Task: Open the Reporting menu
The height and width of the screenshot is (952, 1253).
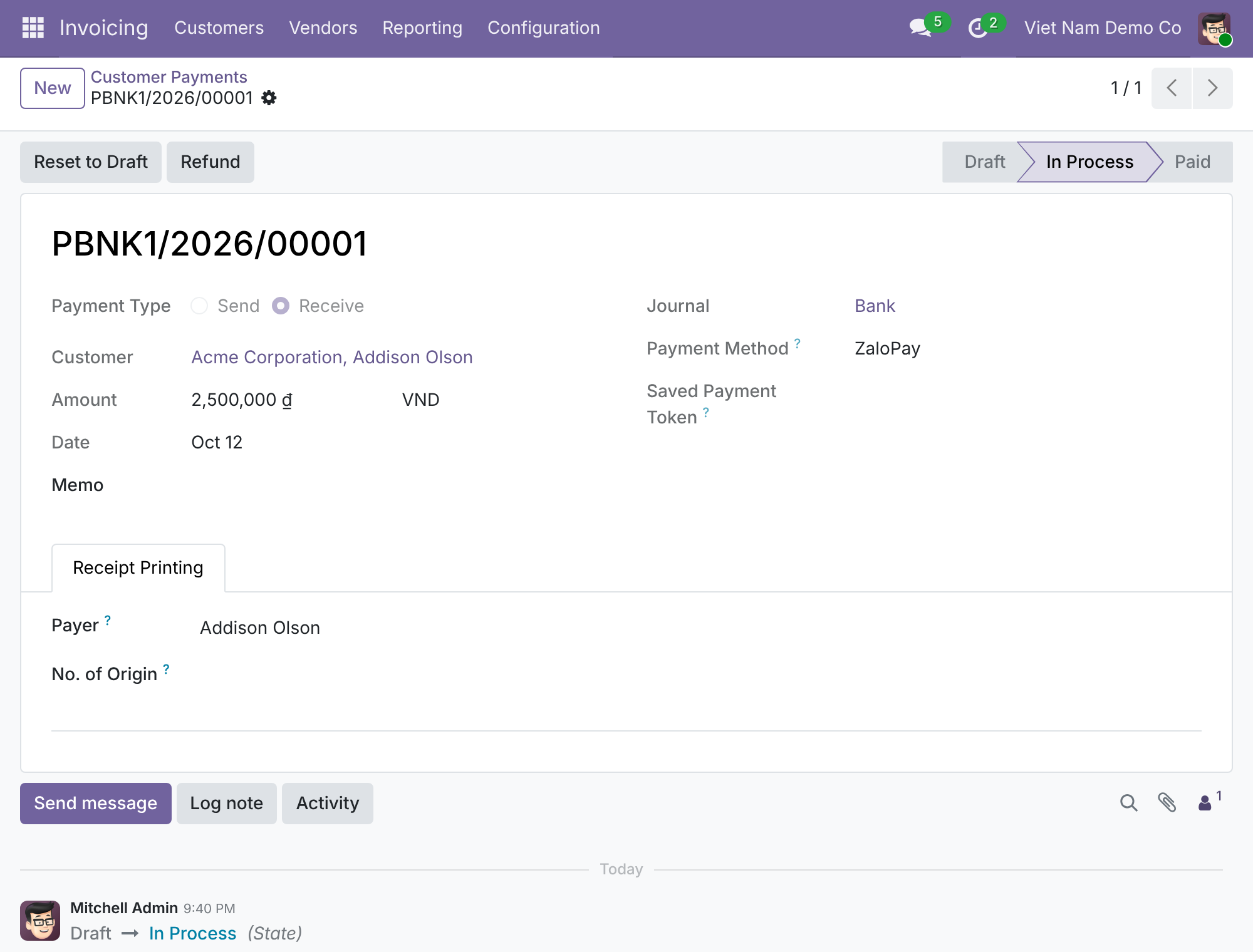Action: point(422,28)
